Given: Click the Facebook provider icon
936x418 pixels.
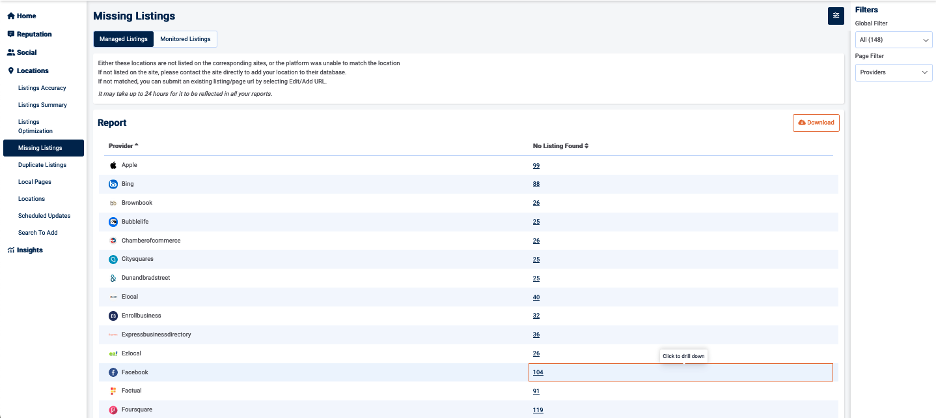Looking at the screenshot, I should click(x=113, y=372).
